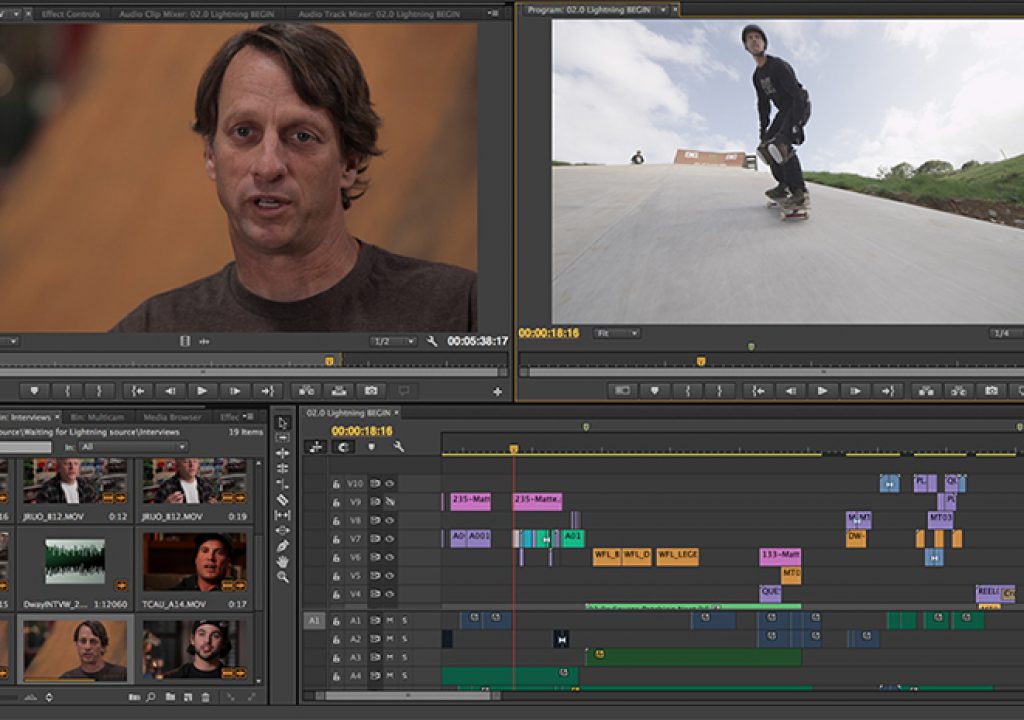Add marker from timeline header
Viewport: 1024px width, 720px height.
coord(372,447)
